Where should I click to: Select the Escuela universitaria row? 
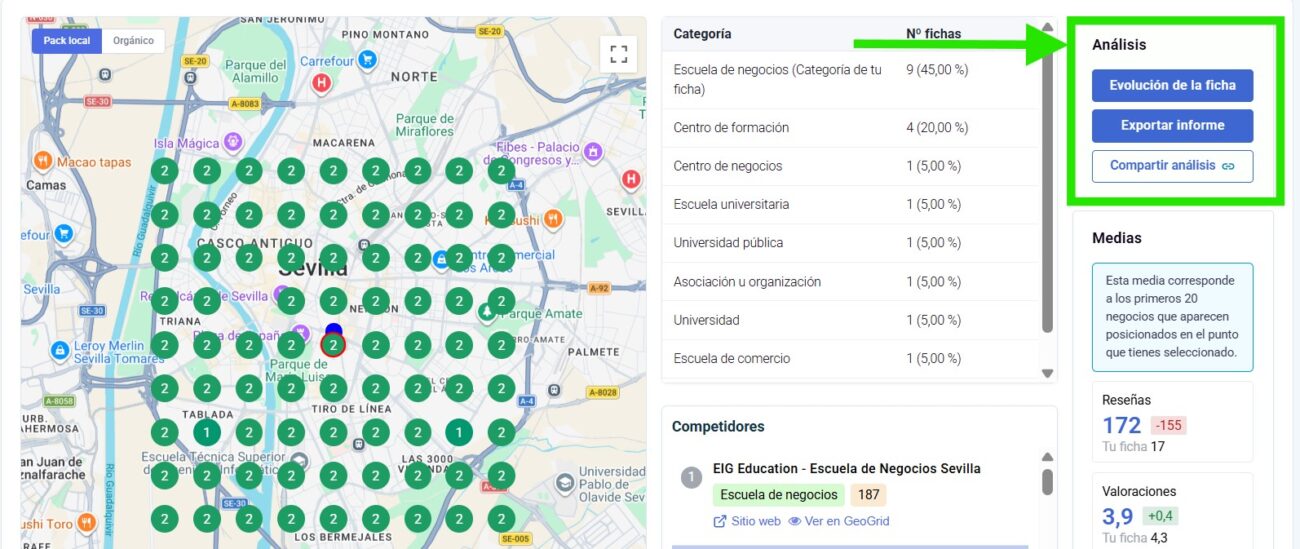tap(851, 204)
